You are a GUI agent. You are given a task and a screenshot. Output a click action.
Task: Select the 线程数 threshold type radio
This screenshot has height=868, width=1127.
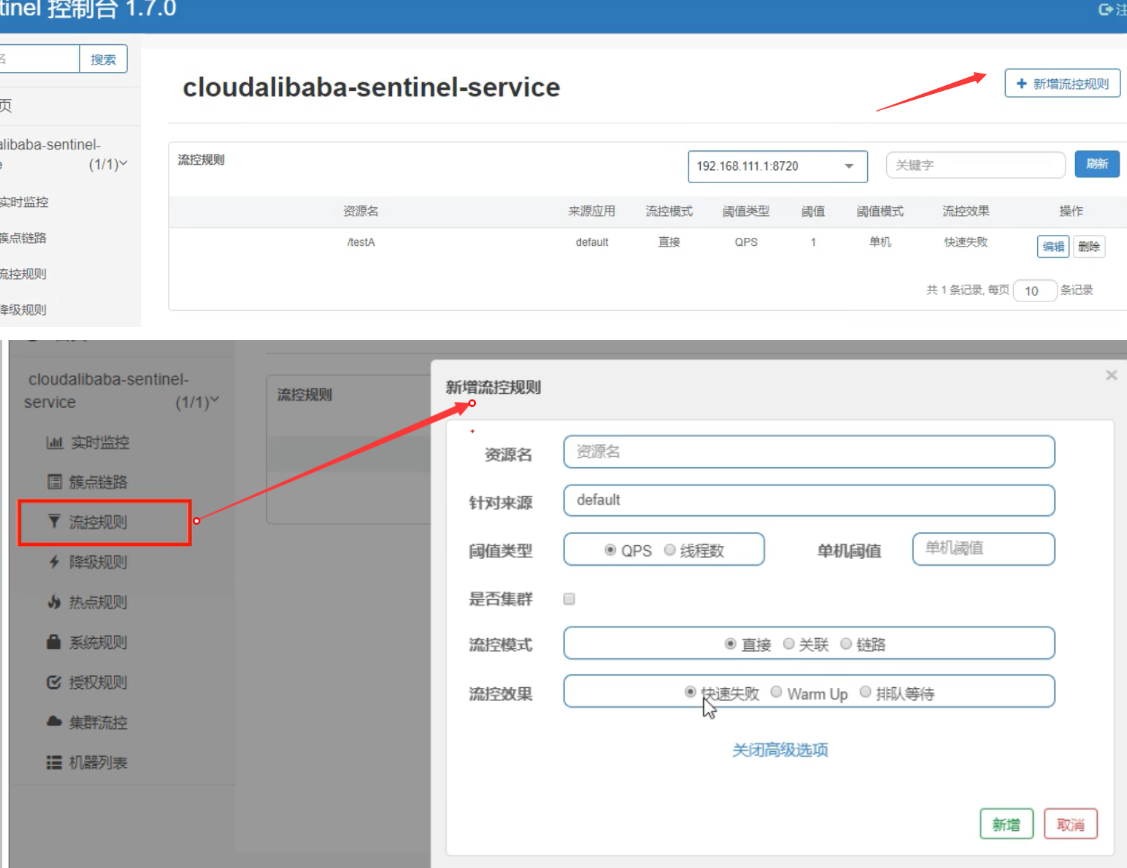[x=670, y=550]
